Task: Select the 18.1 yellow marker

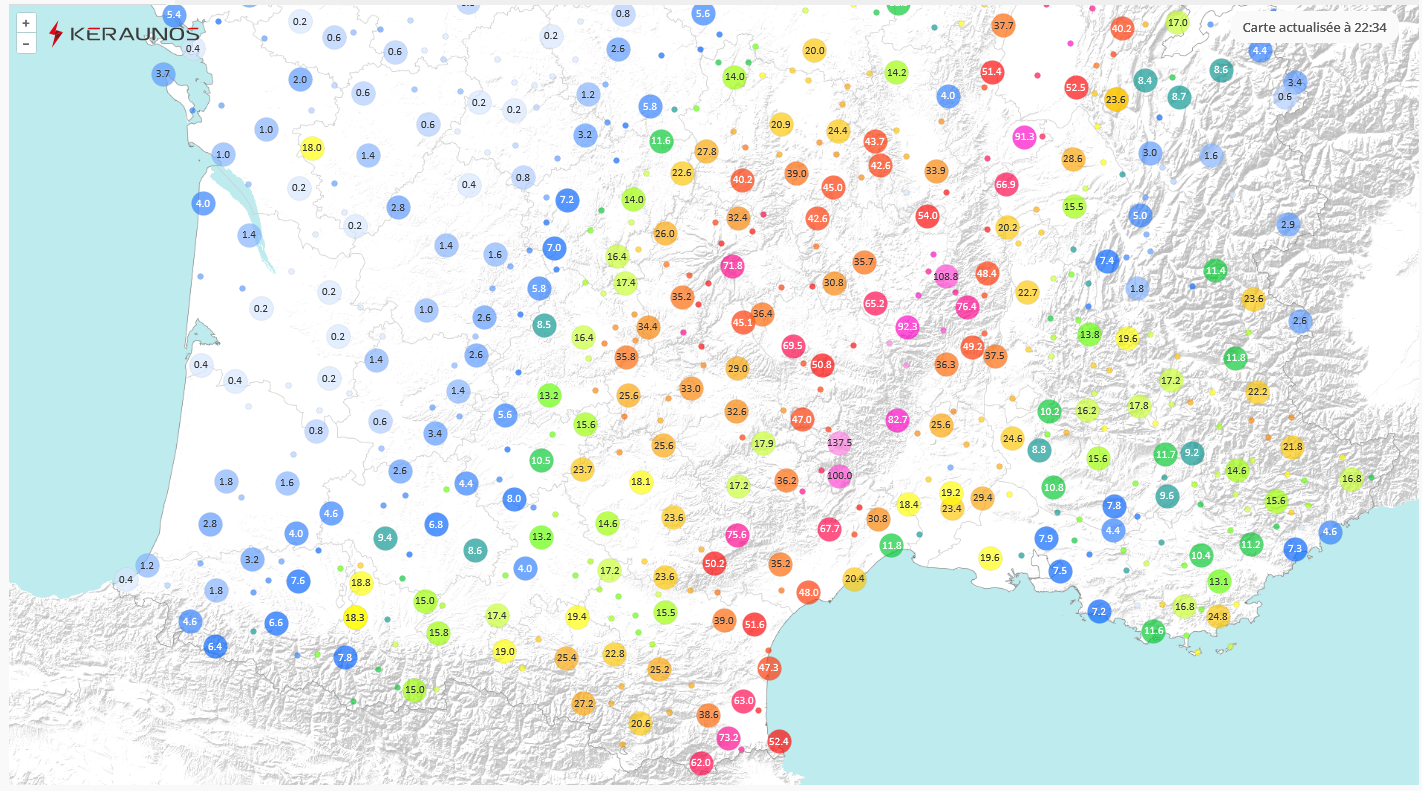Action: 641,482
